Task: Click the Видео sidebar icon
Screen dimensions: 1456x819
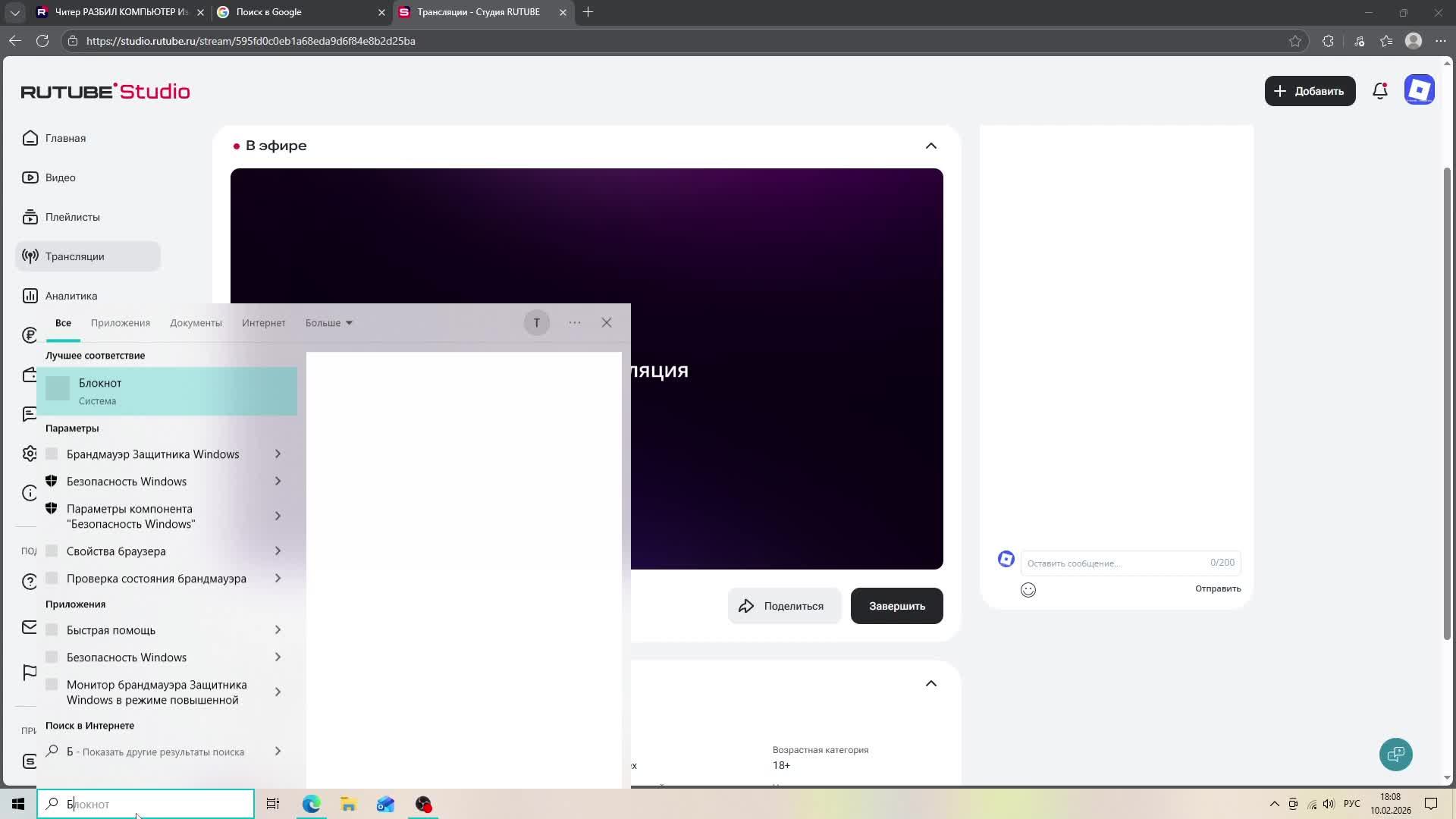Action: pyautogui.click(x=30, y=177)
